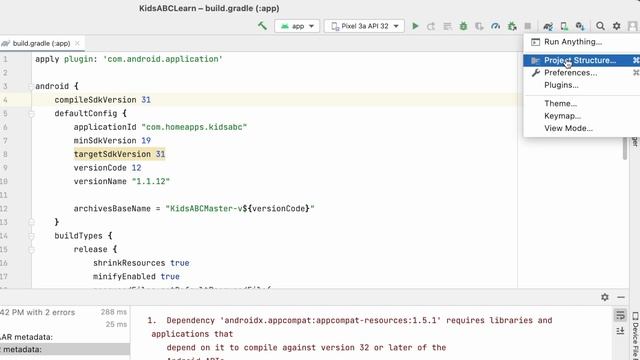Collapse the release block fold marker

tap(31, 249)
